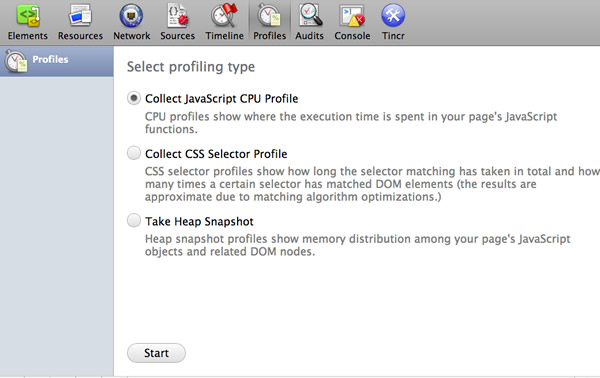The height and width of the screenshot is (378, 600).
Task: Open the Audits magnifier icon
Action: 310,15
